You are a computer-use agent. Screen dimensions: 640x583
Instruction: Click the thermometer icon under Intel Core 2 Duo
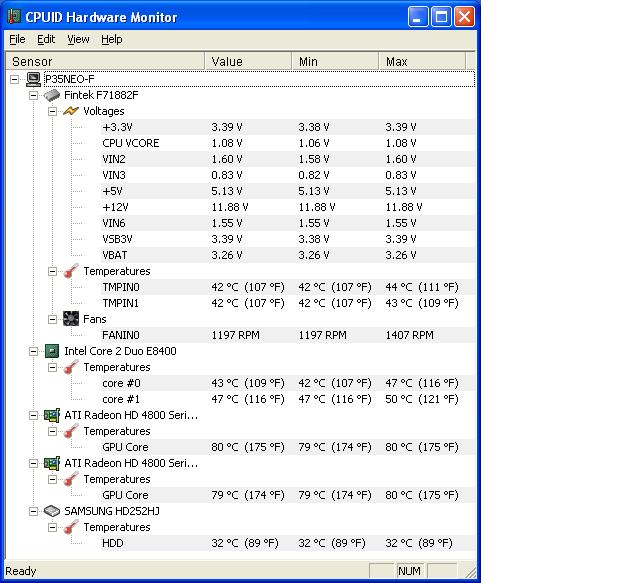(71, 367)
